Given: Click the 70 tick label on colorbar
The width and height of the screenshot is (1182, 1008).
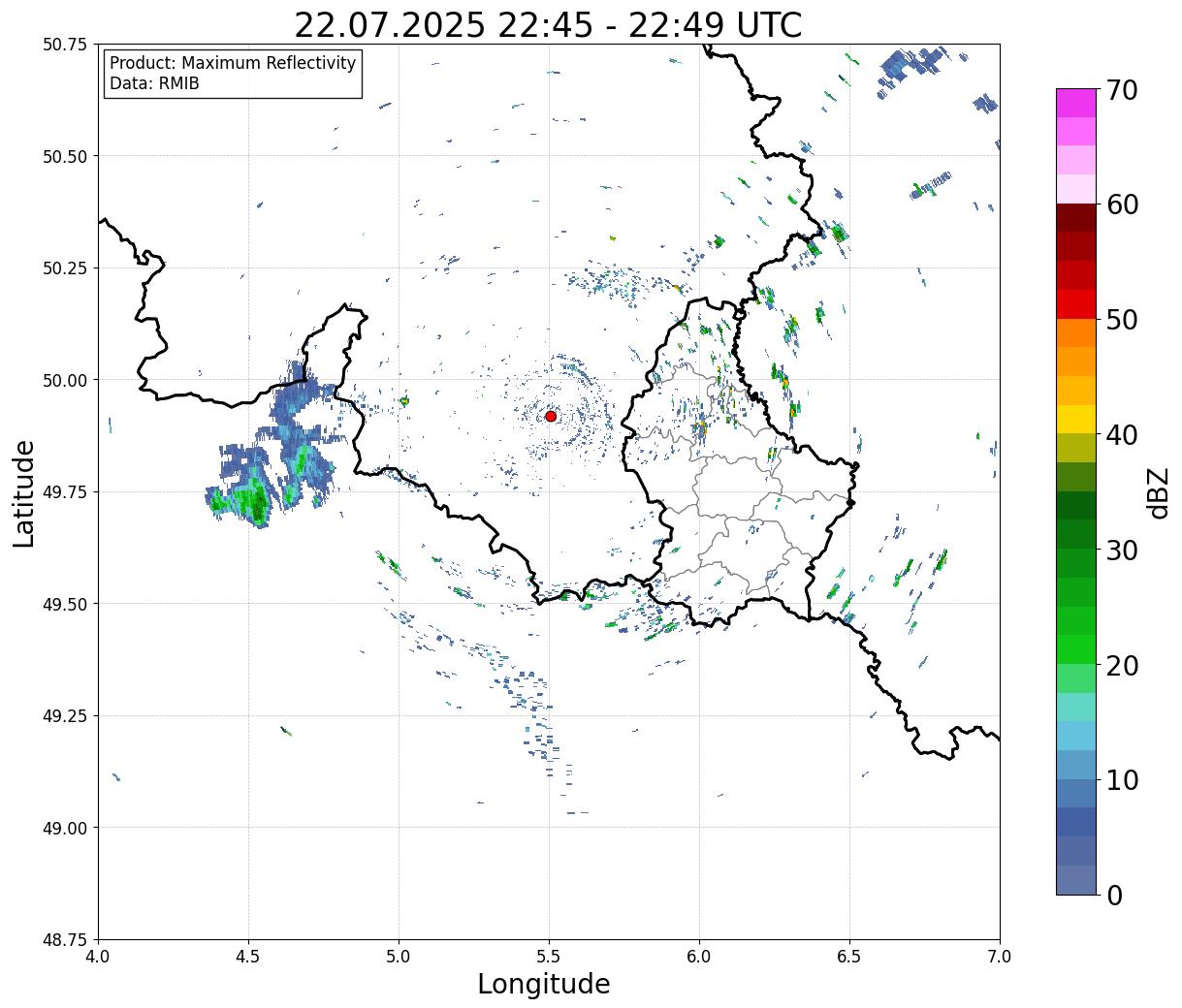Looking at the screenshot, I should click(x=1121, y=90).
